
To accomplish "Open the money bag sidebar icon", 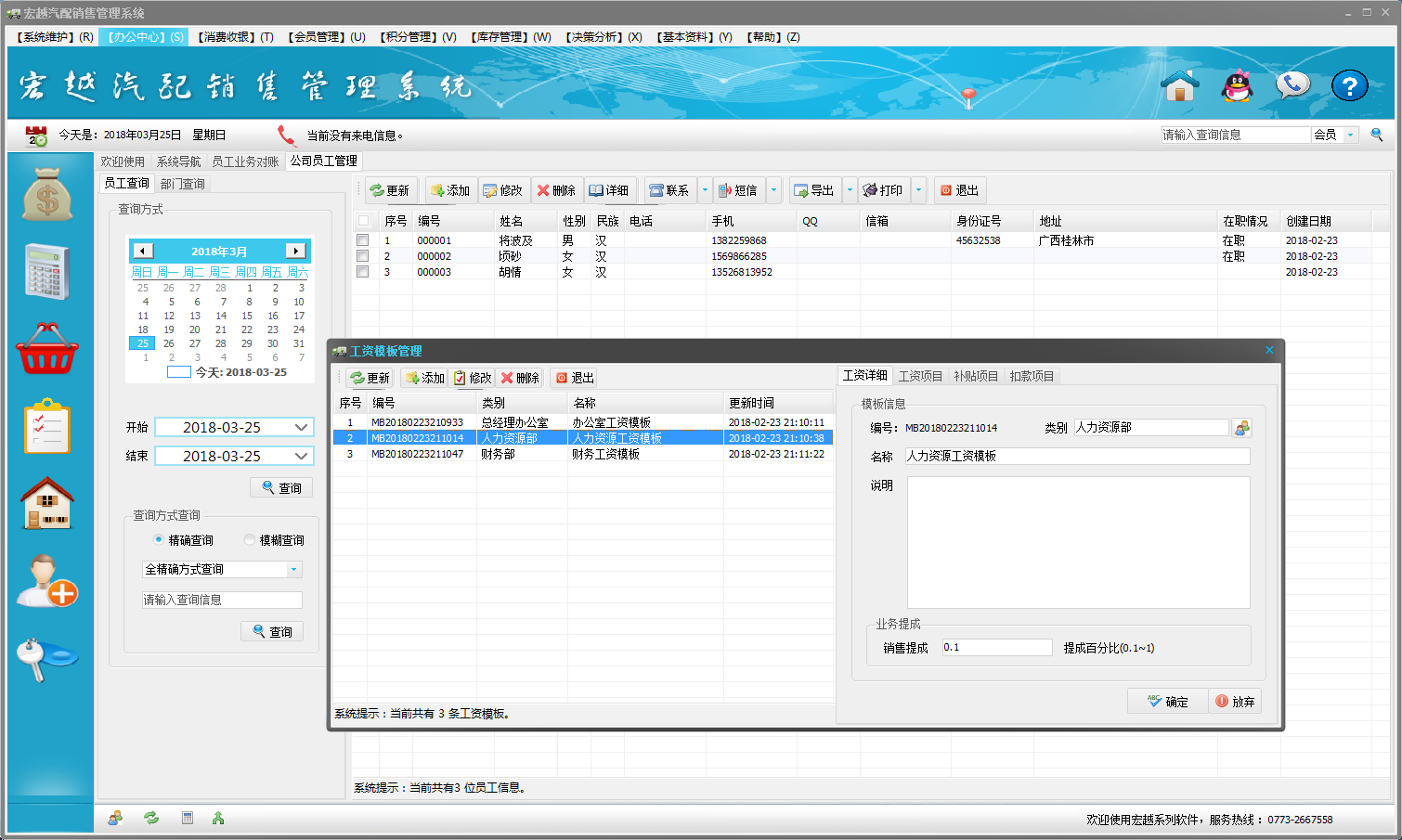I will click(x=47, y=195).
